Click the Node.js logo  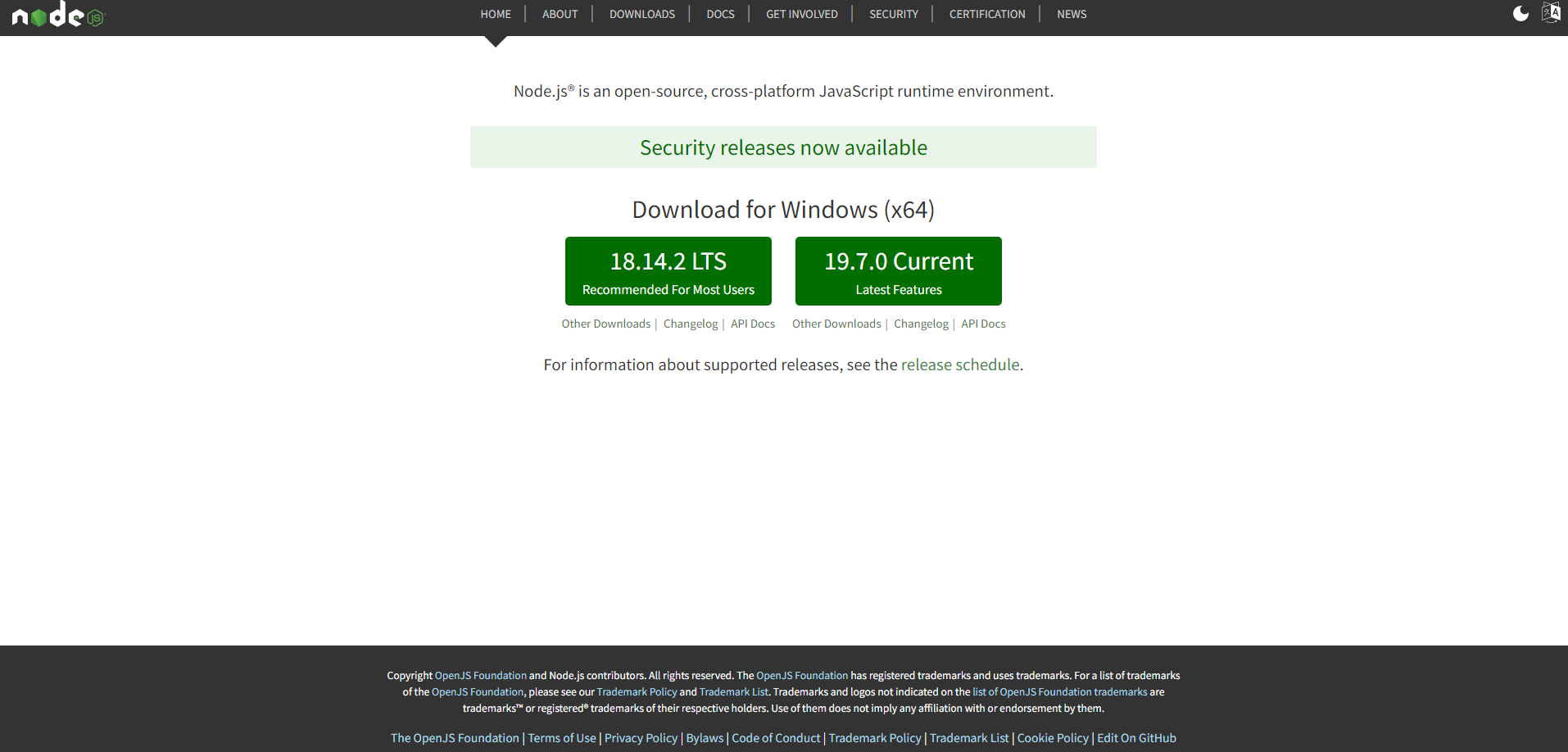(58, 14)
